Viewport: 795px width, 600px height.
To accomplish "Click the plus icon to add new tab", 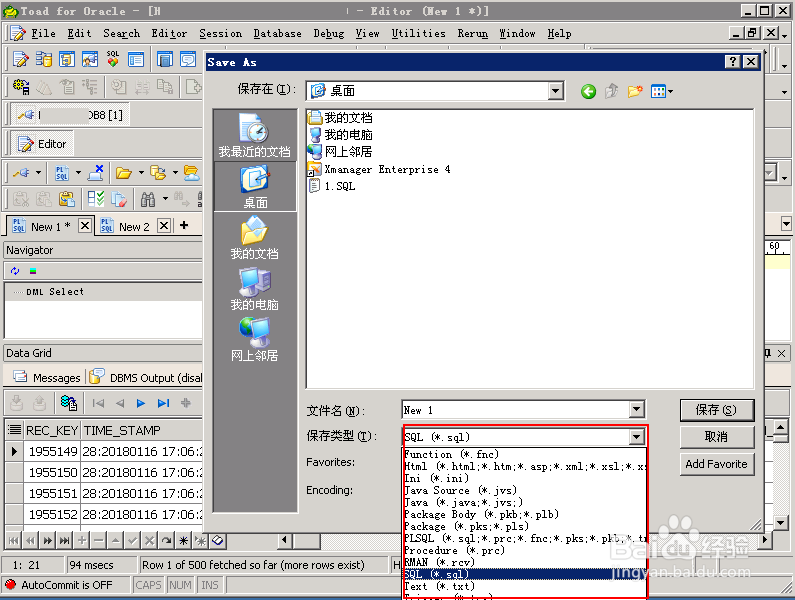I will tap(184, 225).
